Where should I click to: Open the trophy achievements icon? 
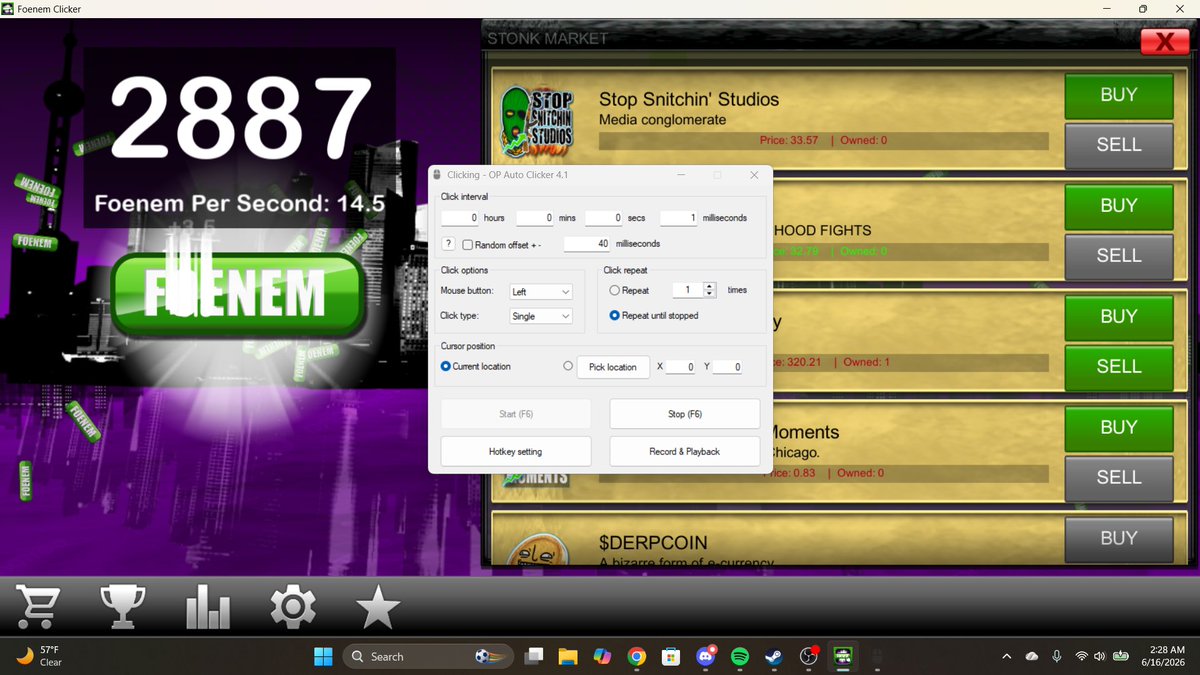(x=123, y=606)
